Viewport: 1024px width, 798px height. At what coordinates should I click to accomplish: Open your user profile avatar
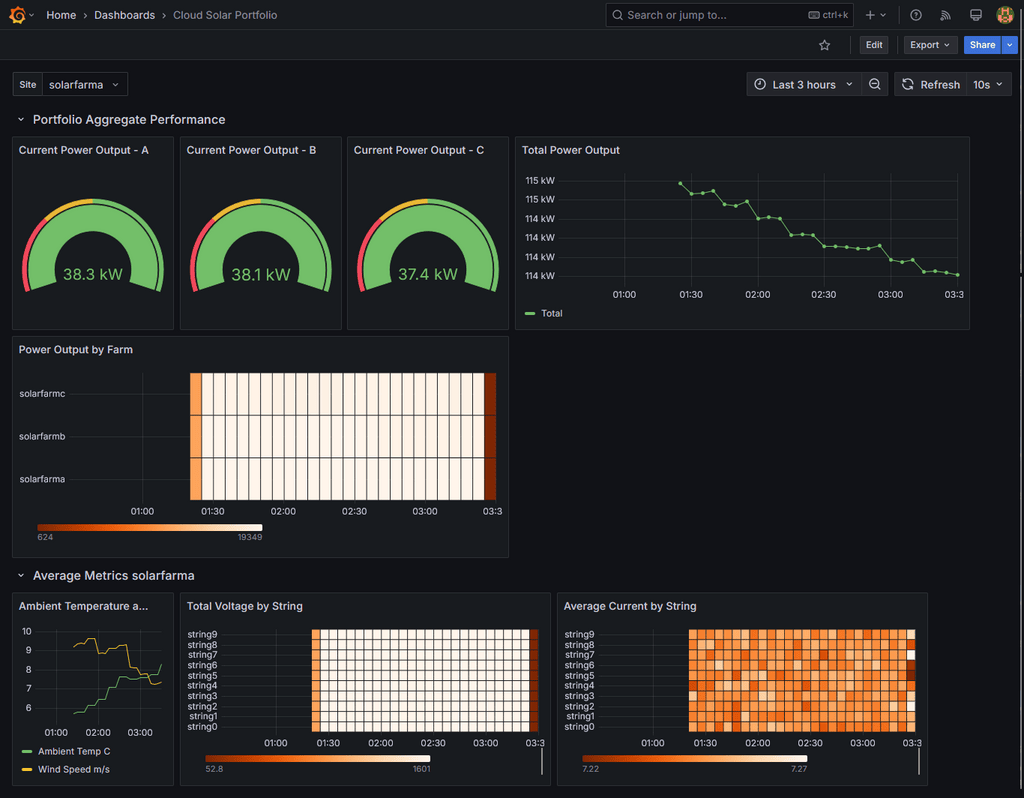pos(1004,15)
